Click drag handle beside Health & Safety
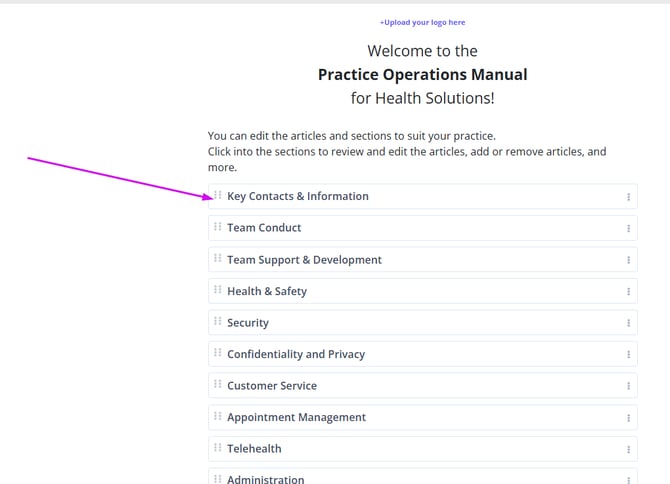The width and height of the screenshot is (670, 484). pyautogui.click(x=218, y=291)
